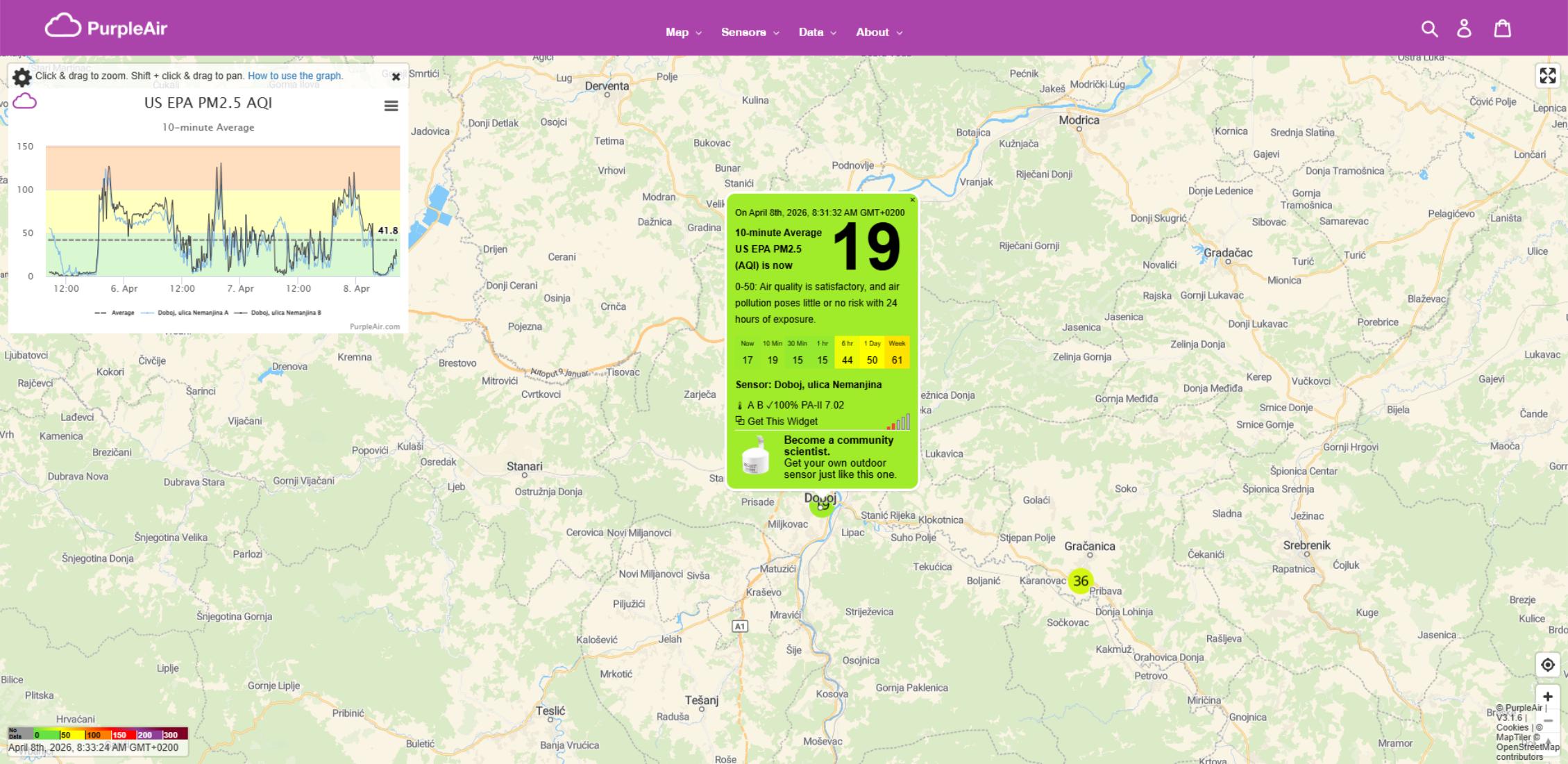Switch to the 1 hr average reading
Screen dimensions: 1568x764
822,360
